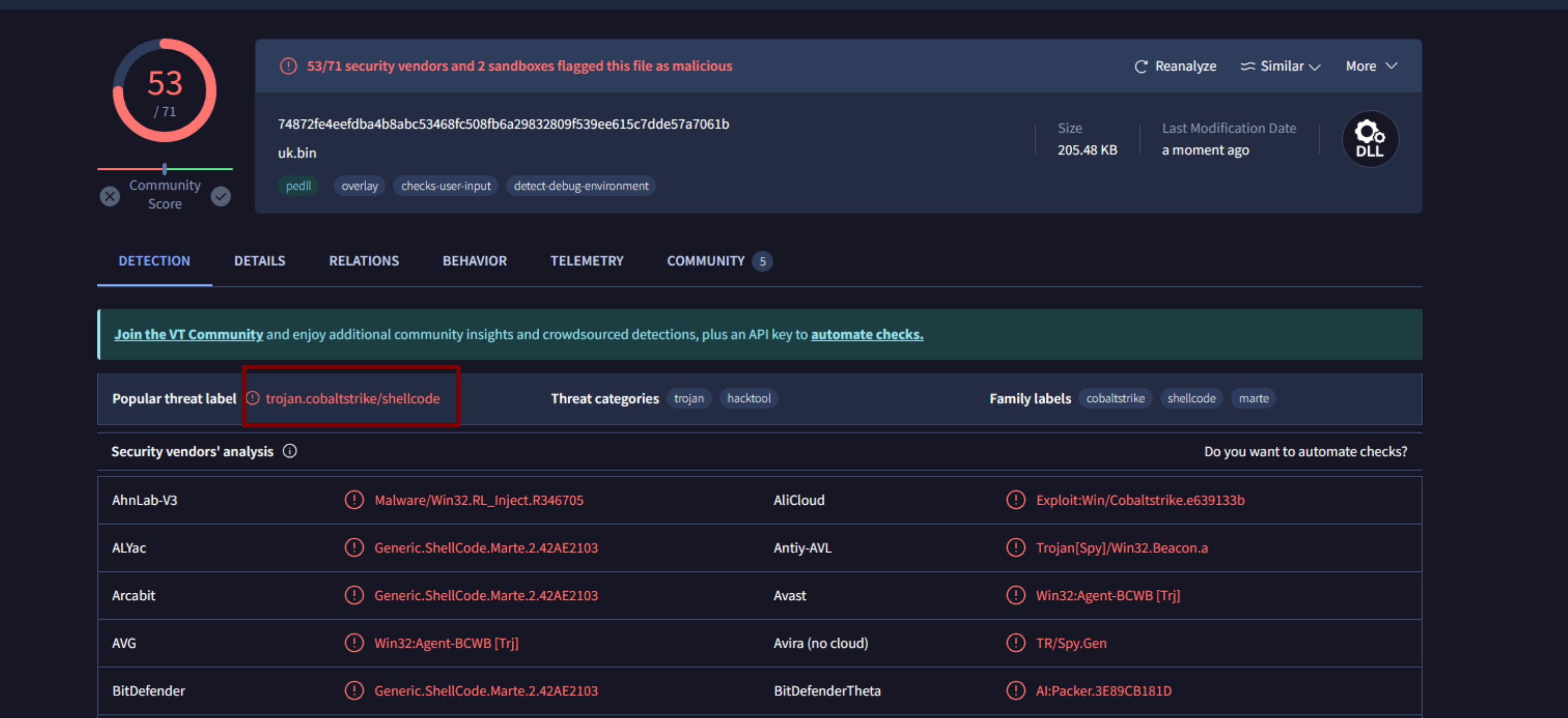Click the alert icon beside TR/Spy.Gen
This screenshot has height=718, width=1568.
pyautogui.click(x=1015, y=642)
